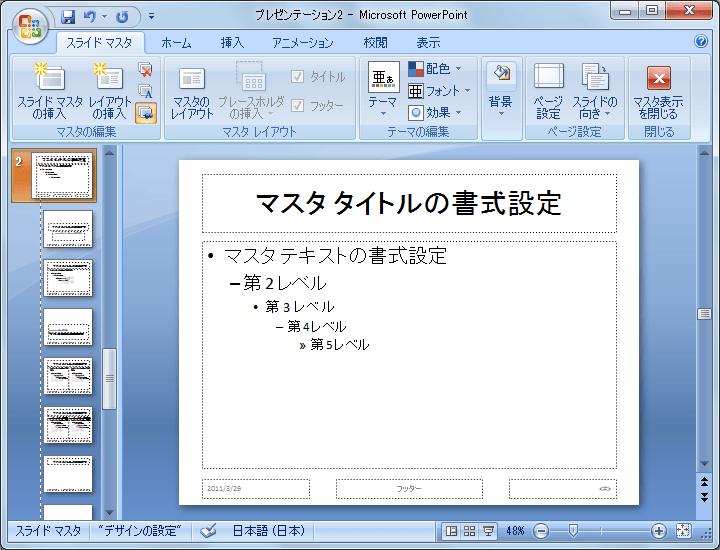Click the spell check status icon
Screen dimensions: 720x550
[208, 531]
